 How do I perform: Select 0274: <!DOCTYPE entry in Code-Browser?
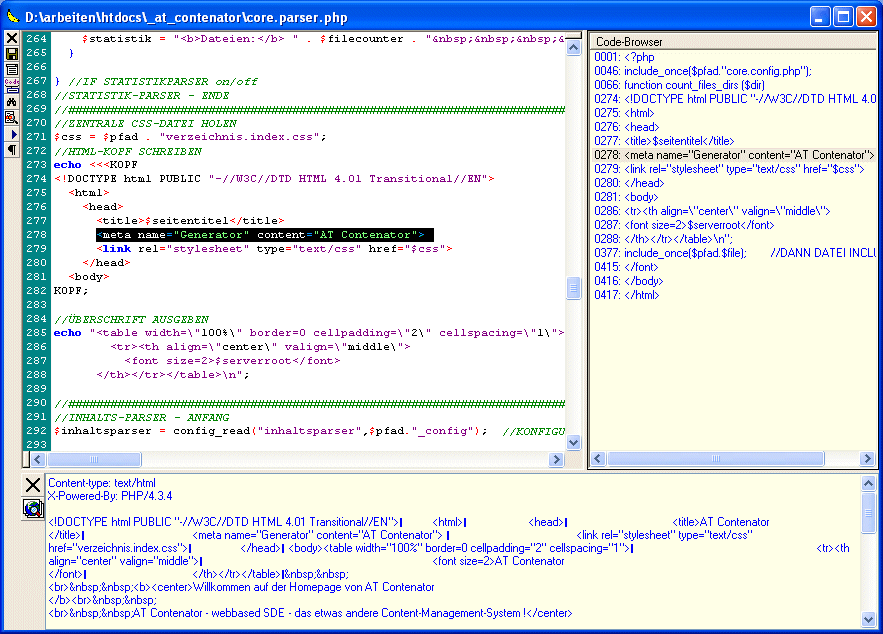(735, 99)
